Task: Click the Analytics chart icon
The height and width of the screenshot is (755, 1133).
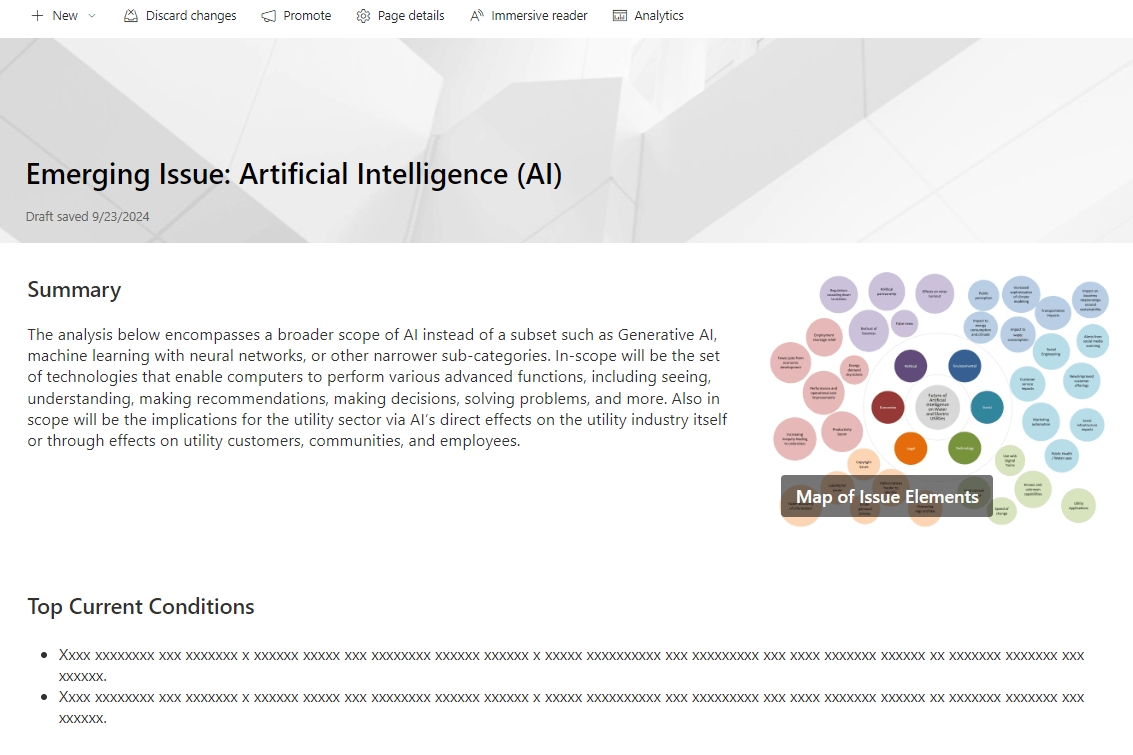Action: point(620,16)
